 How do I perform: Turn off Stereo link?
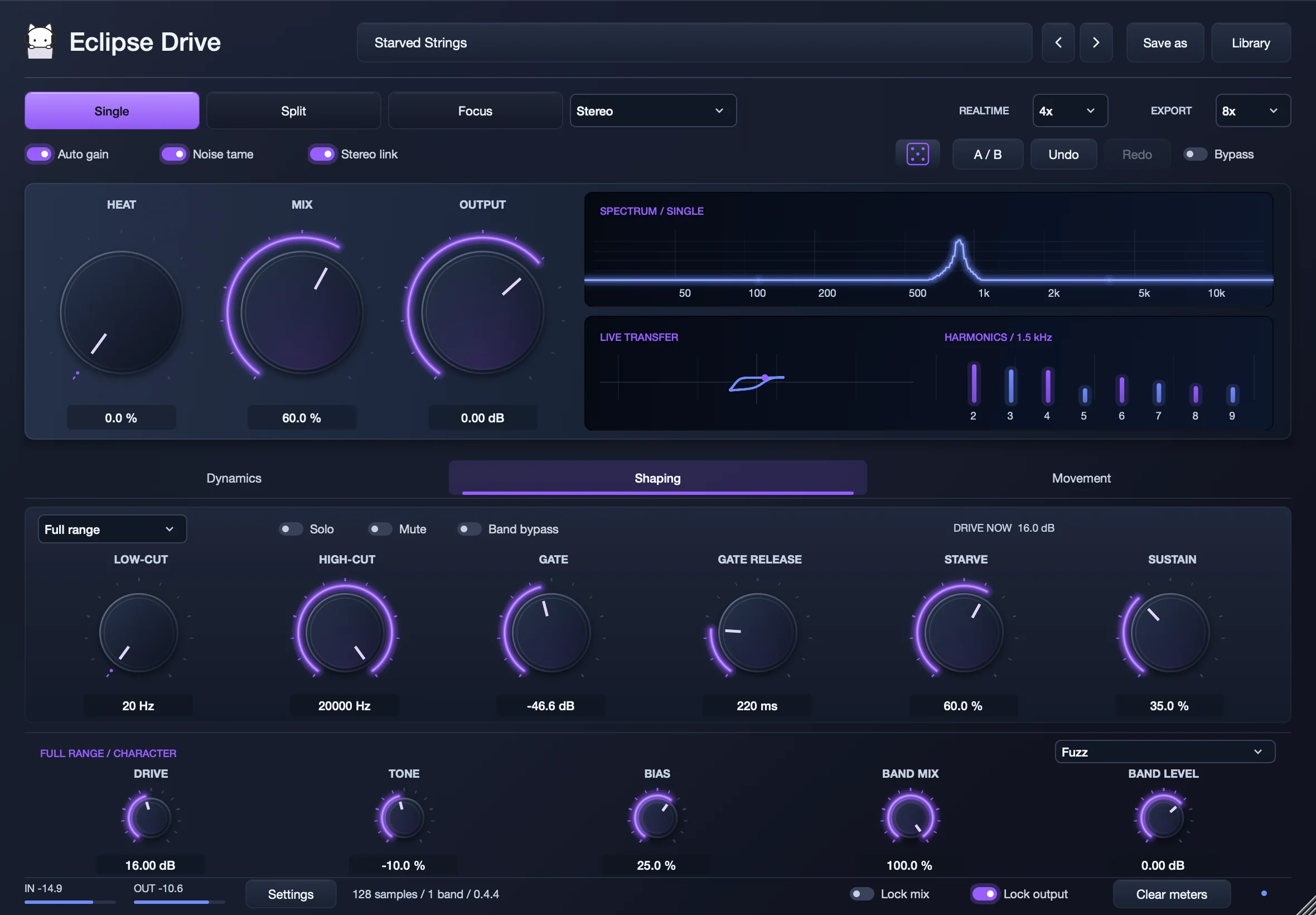point(322,154)
